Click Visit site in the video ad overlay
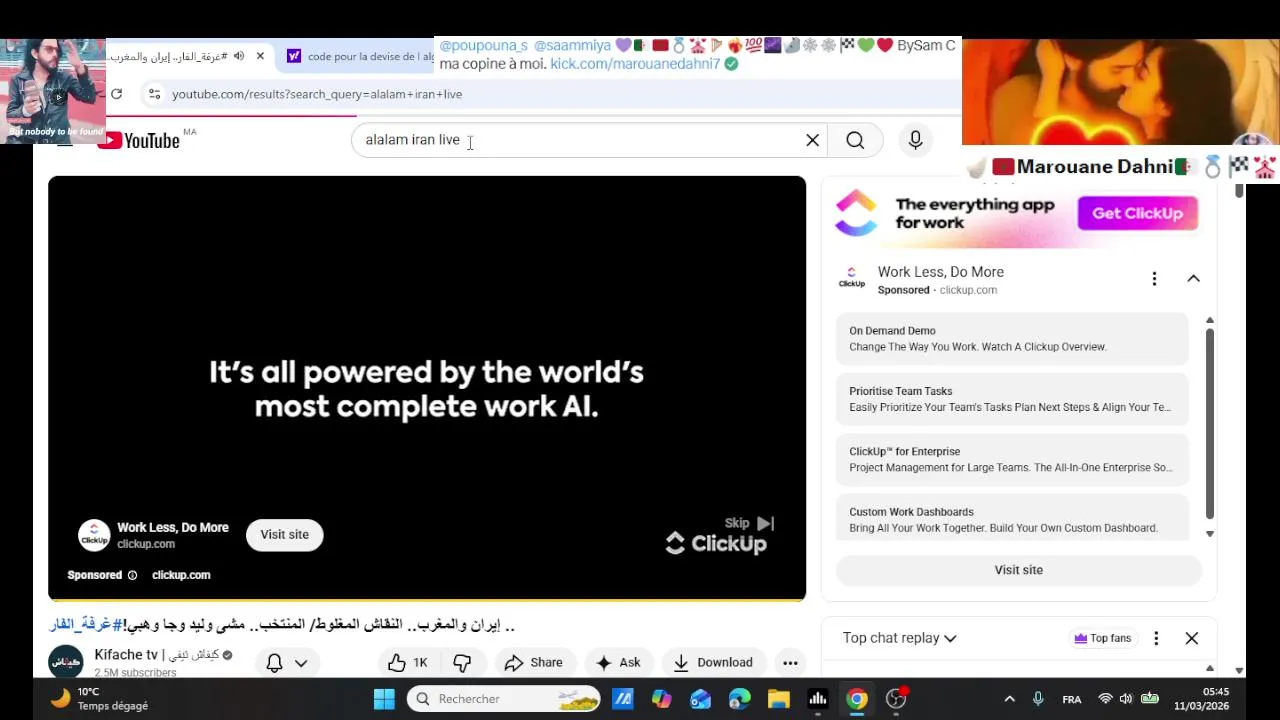This screenshot has width=1280, height=720. (x=285, y=534)
